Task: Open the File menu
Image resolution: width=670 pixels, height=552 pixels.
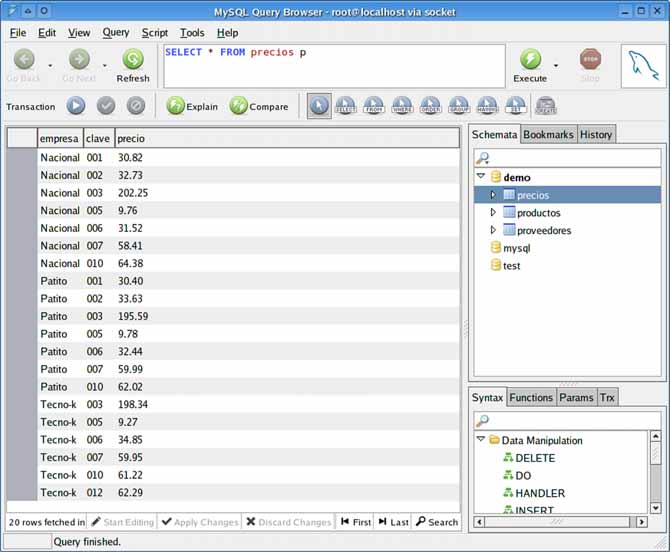Action: (18, 33)
